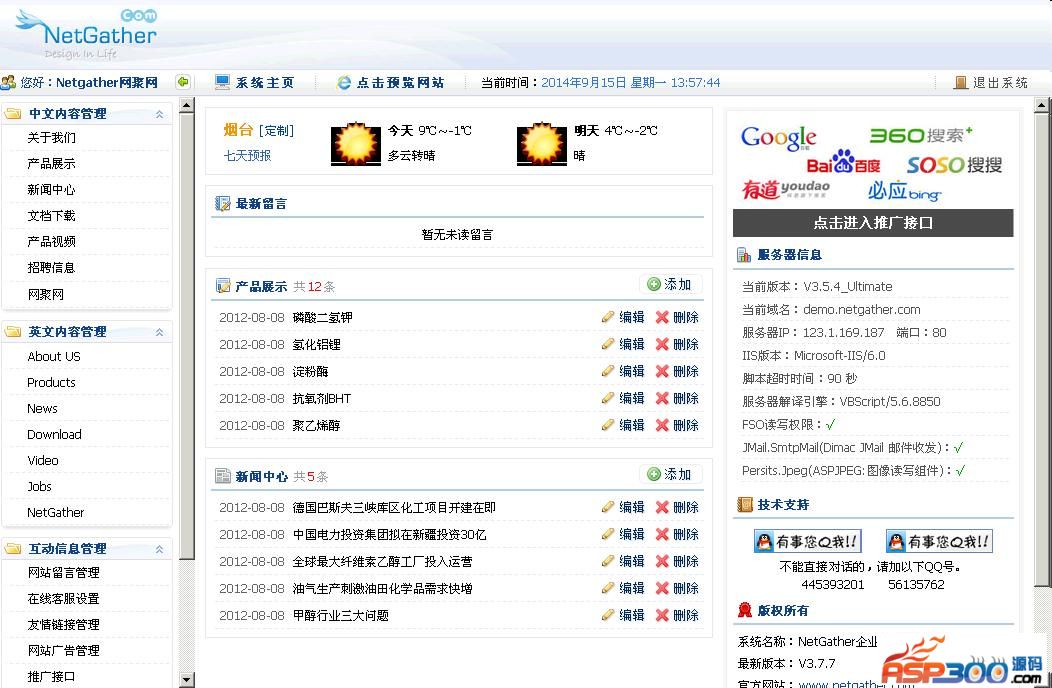This screenshot has height=688, width=1052.
Task: Open NetGather sidebar item
Action: tap(56, 513)
